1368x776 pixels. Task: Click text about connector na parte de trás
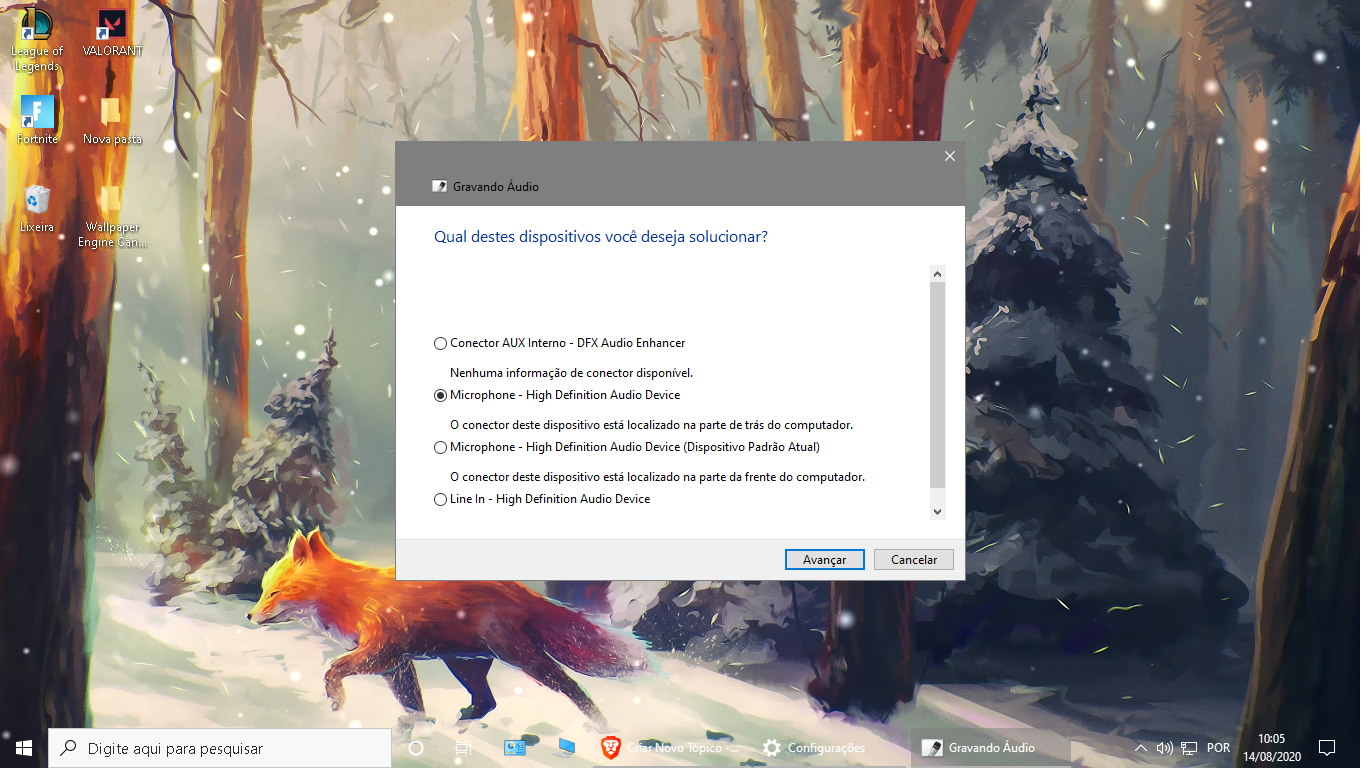pyautogui.click(x=651, y=425)
